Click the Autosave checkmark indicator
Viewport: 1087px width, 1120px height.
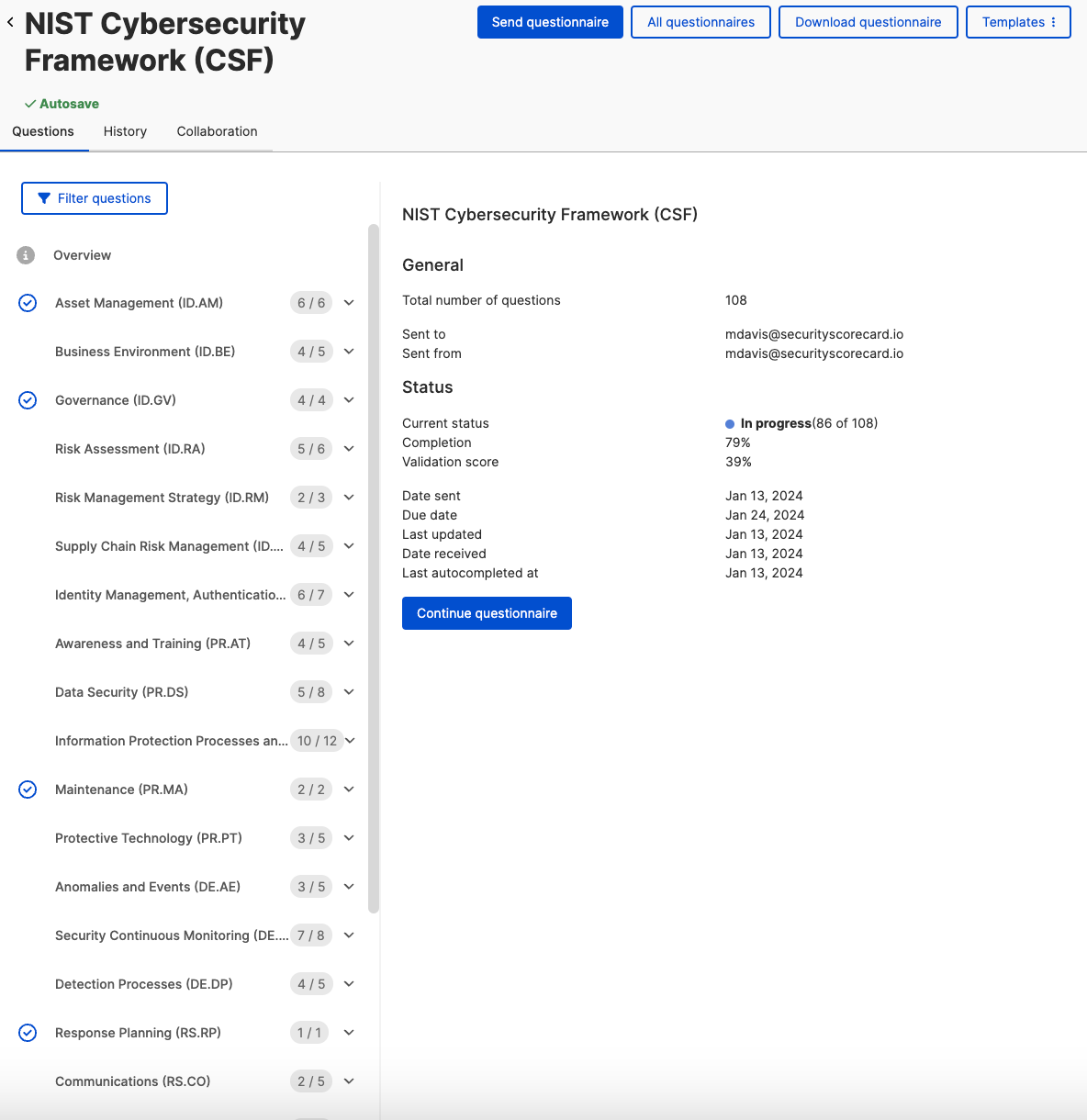(30, 104)
